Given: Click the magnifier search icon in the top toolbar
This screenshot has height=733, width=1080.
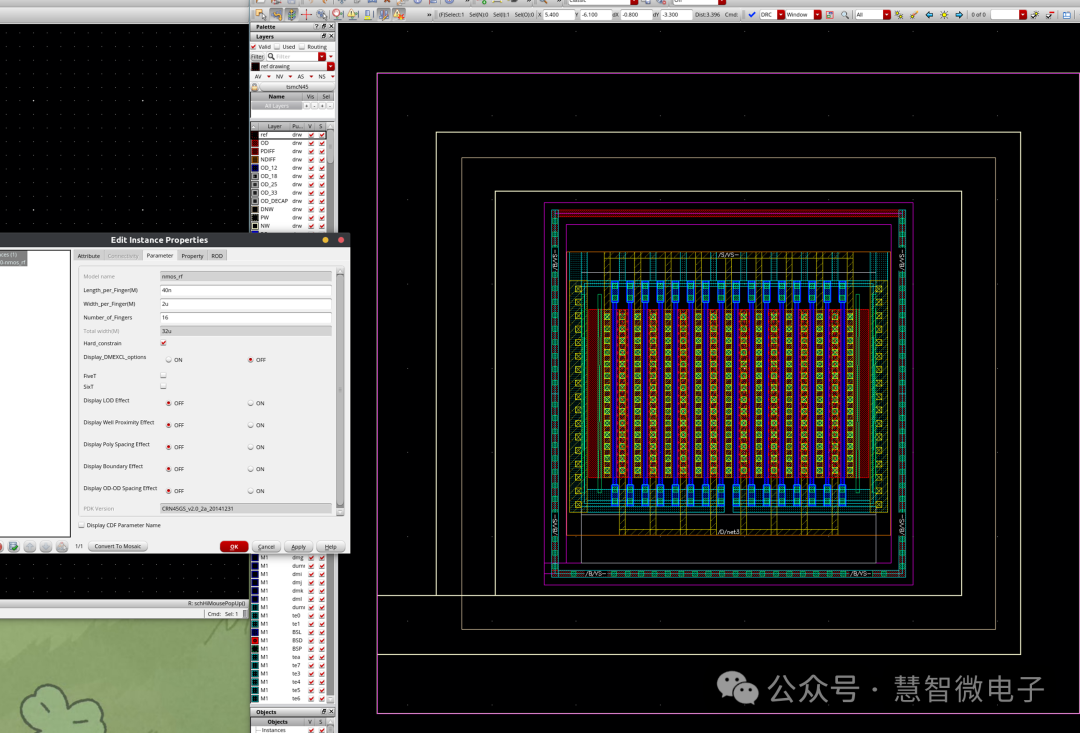Looking at the screenshot, I should point(845,15).
